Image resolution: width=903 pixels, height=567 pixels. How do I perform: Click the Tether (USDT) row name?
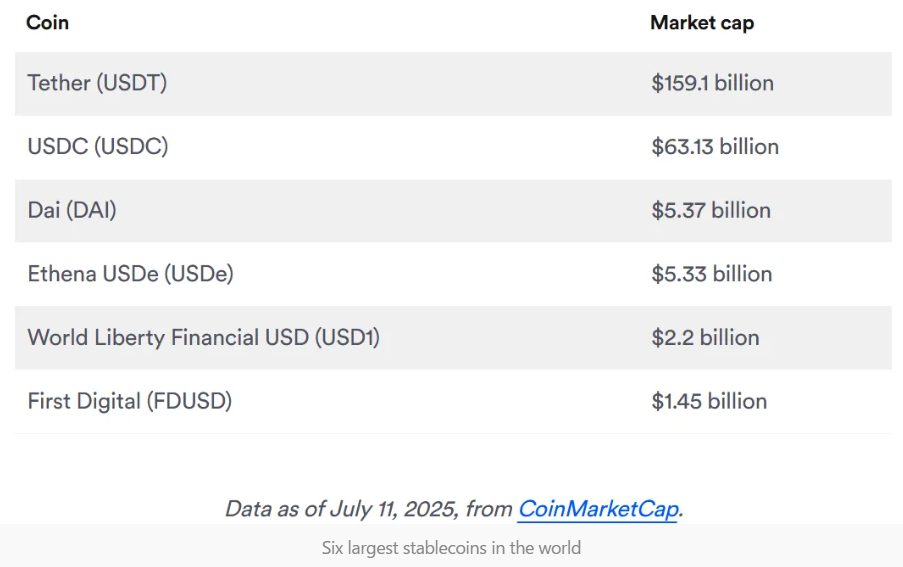tap(97, 83)
